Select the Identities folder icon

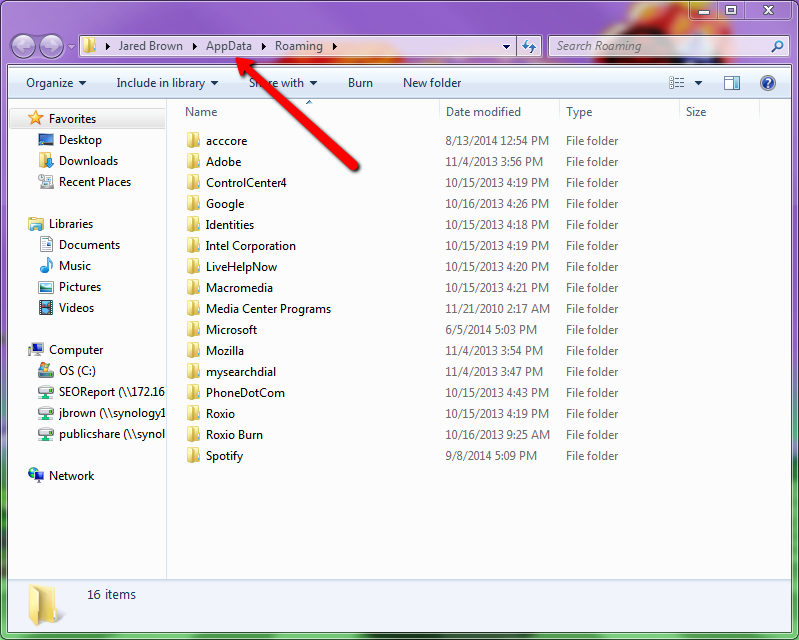(193, 224)
